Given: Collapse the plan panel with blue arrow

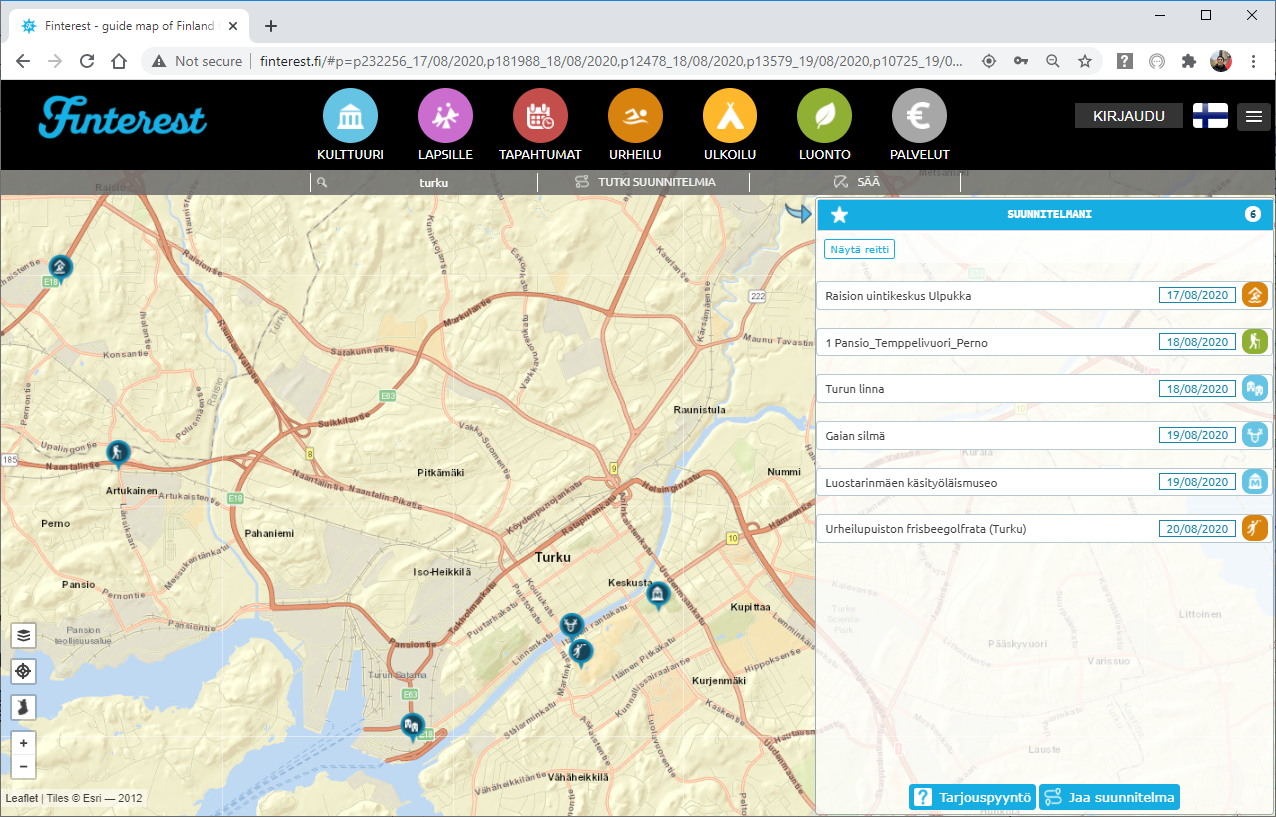Looking at the screenshot, I should [x=797, y=212].
